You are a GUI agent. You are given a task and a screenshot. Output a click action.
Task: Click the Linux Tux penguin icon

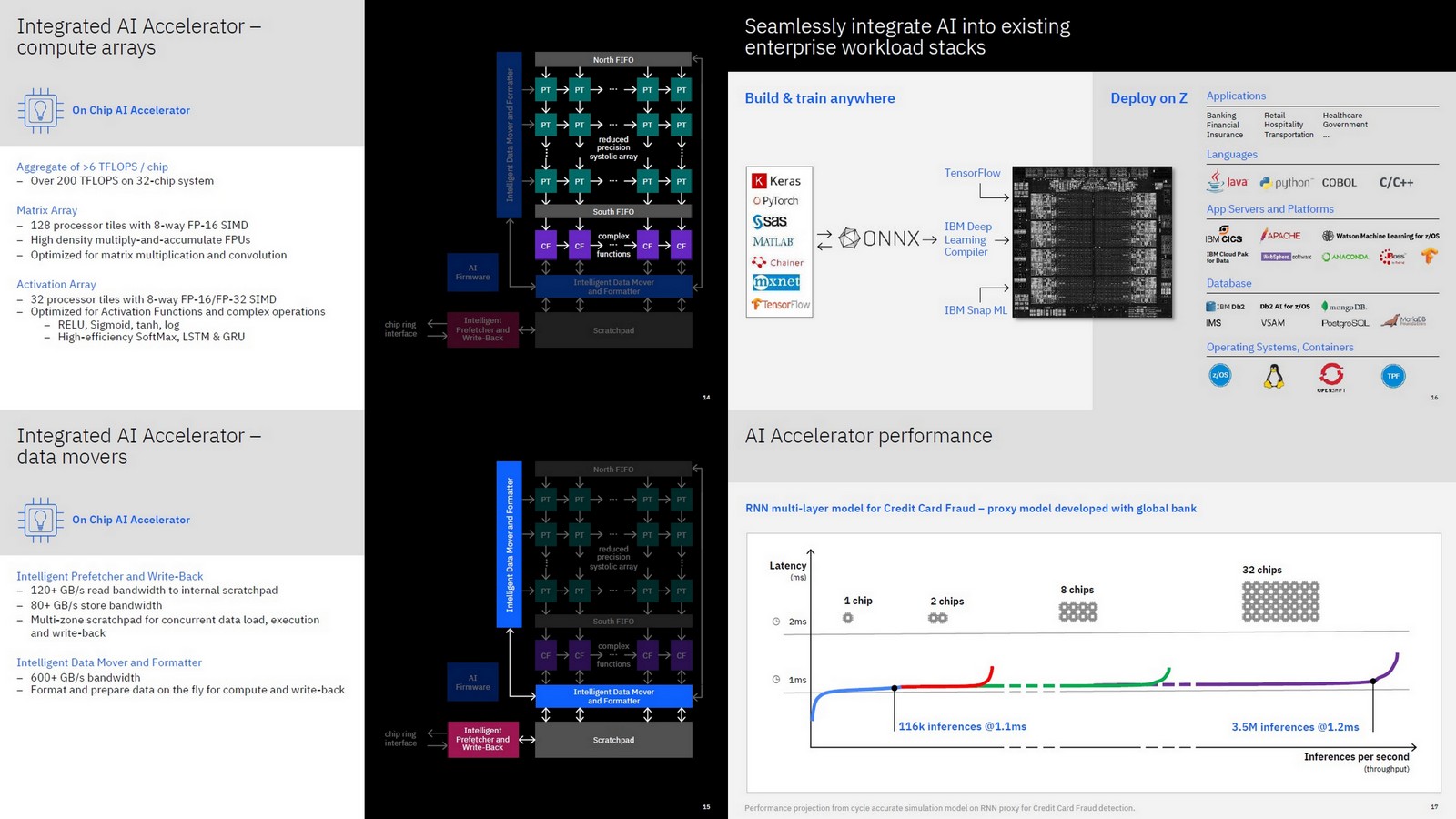tap(1275, 376)
